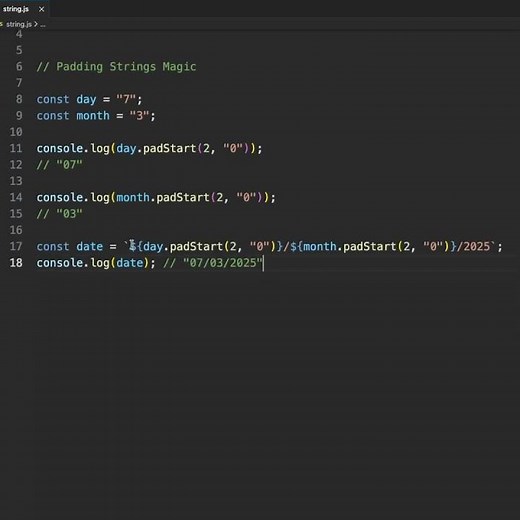
Task: Click 'month' inside the template string on line 17
Action: click(x=320, y=247)
